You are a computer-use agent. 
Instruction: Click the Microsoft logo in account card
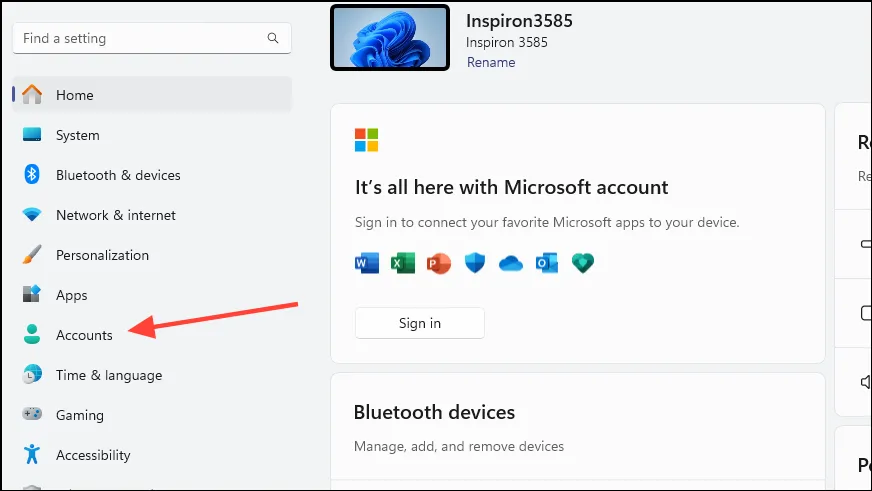tap(367, 139)
